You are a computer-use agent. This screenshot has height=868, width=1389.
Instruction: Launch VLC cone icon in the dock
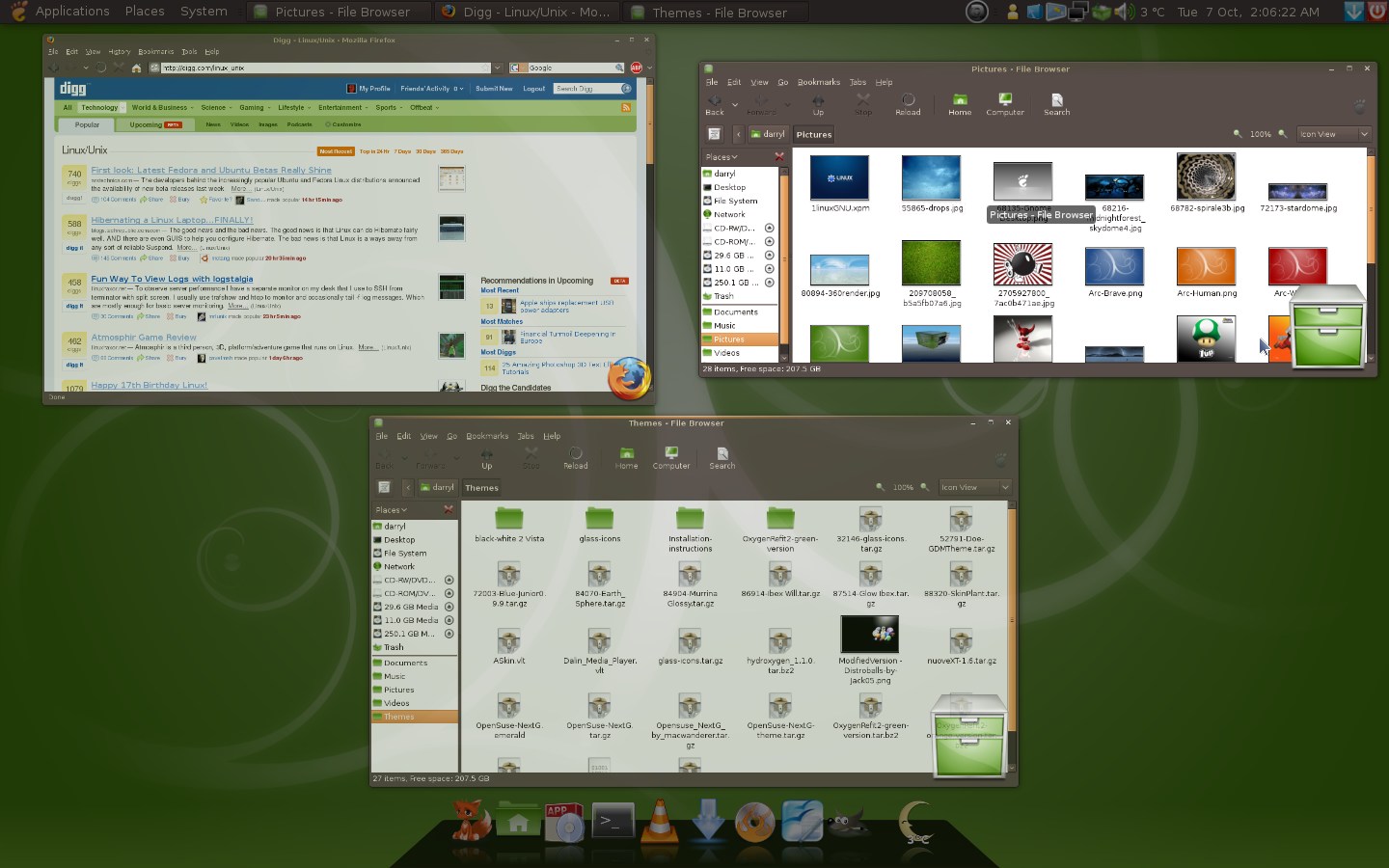pos(660,820)
